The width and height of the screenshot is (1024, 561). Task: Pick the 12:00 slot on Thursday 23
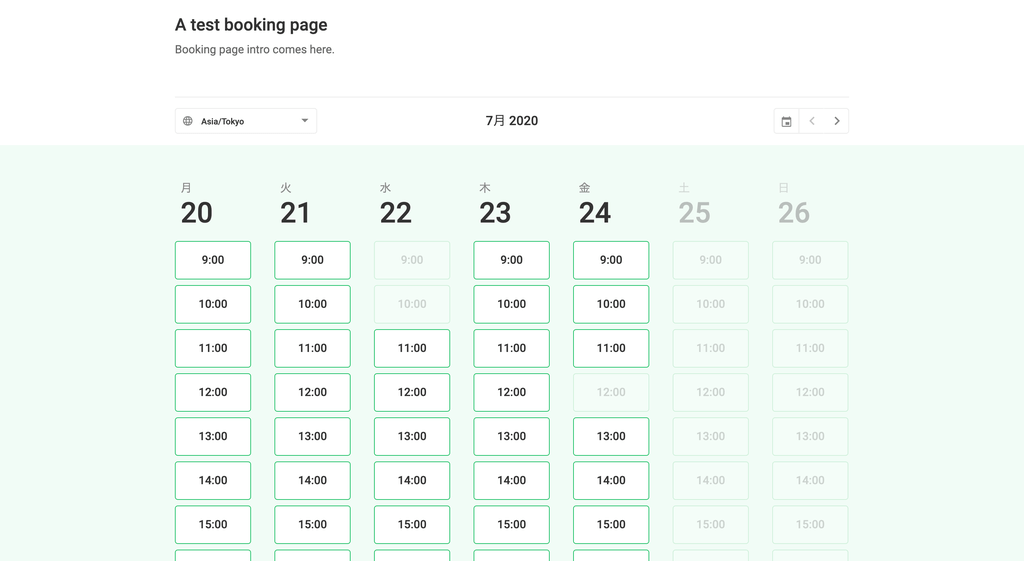pos(511,393)
